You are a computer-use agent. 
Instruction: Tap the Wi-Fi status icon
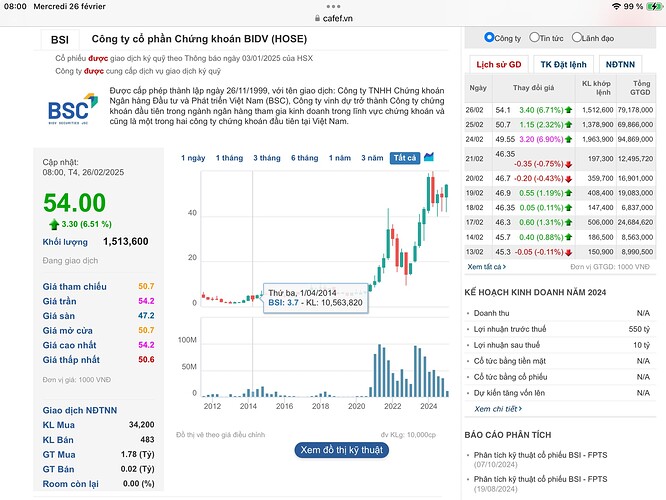coord(616,6)
